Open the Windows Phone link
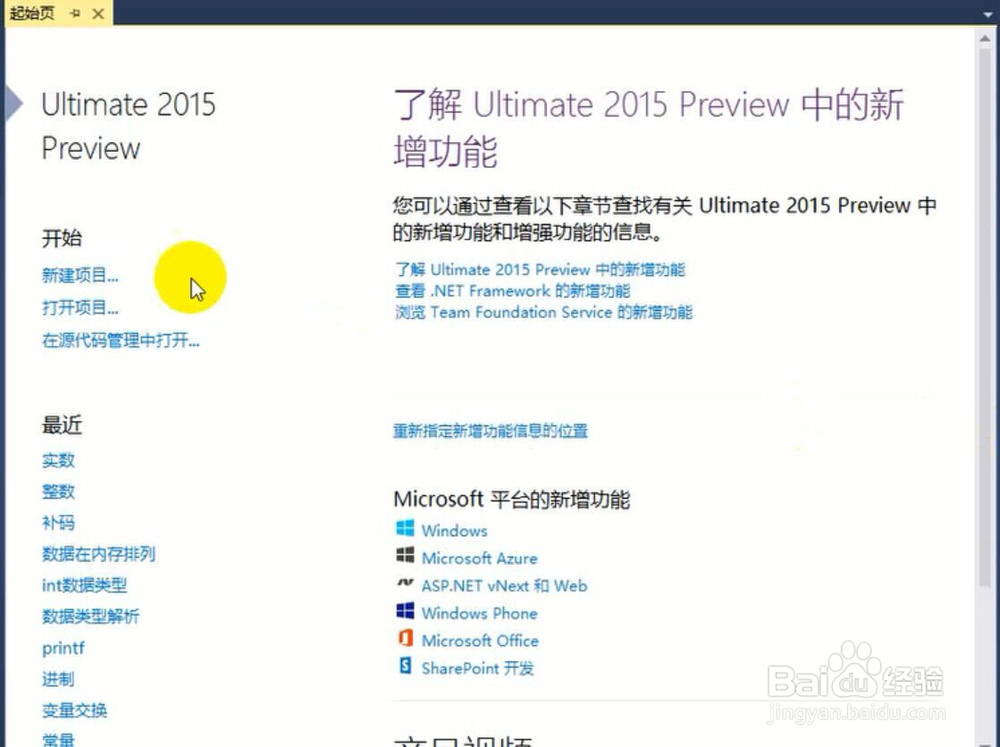The height and width of the screenshot is (747, 1000). (480, 613)
